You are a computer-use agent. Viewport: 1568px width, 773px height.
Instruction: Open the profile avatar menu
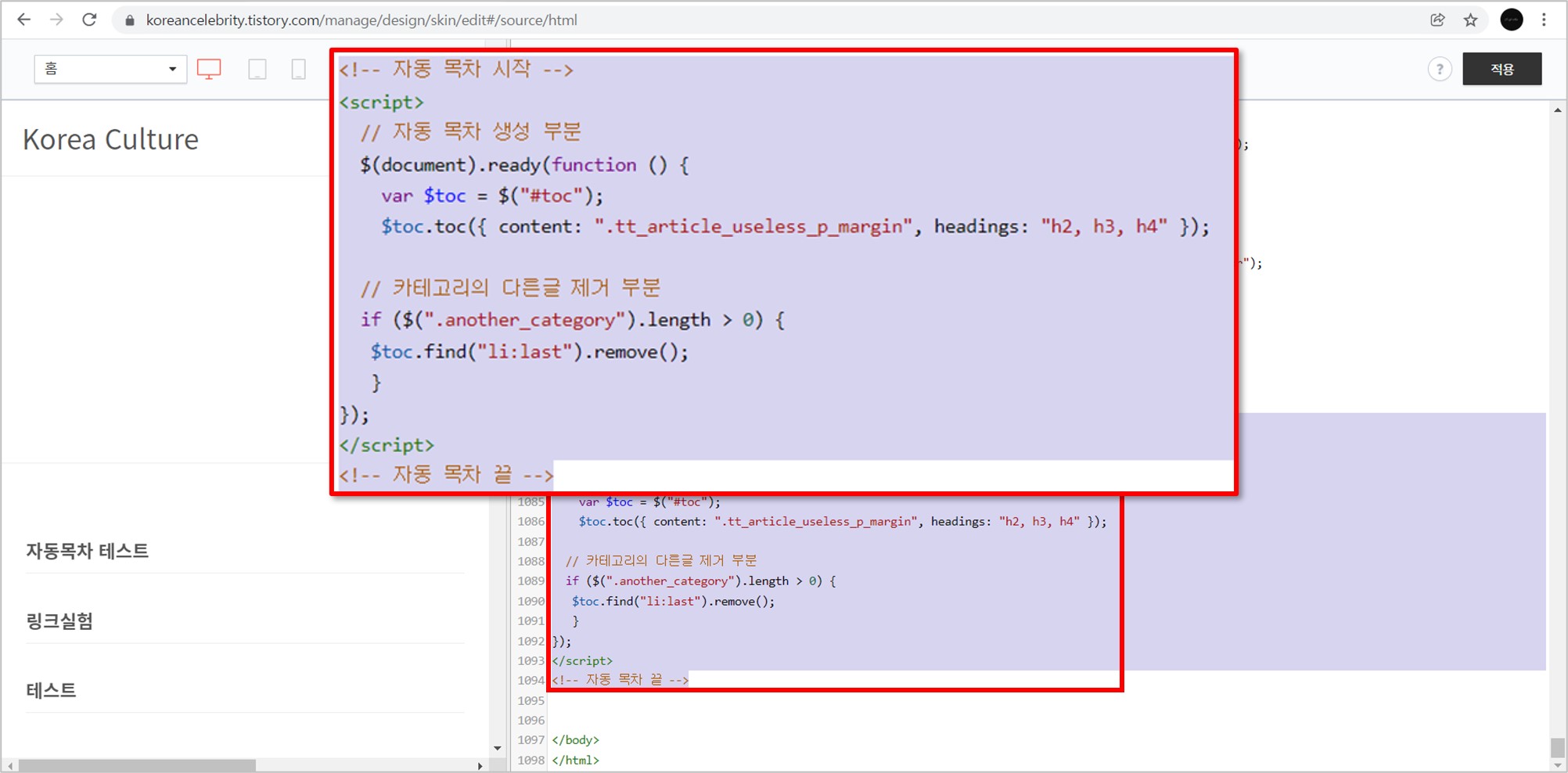click(1512, 20)
